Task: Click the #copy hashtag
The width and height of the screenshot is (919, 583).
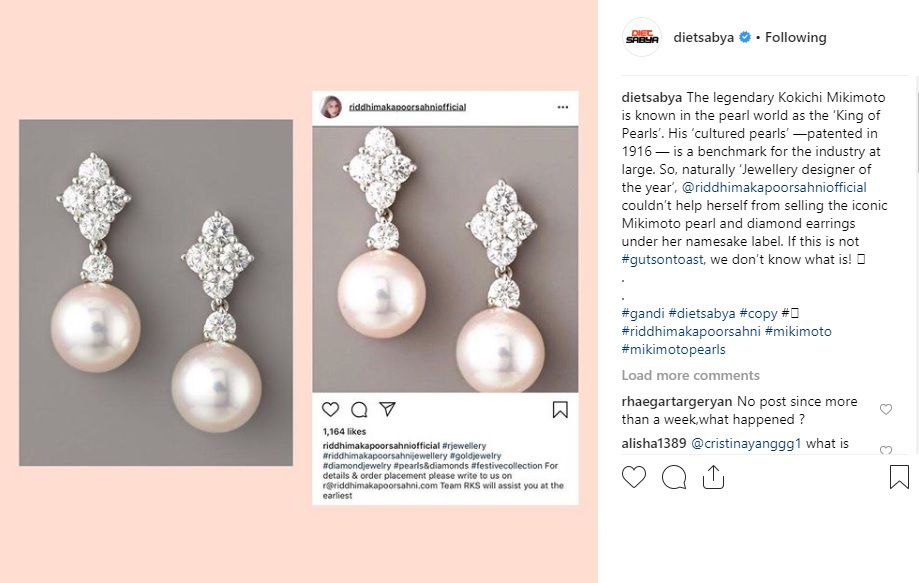Action: tap(757, 314)
